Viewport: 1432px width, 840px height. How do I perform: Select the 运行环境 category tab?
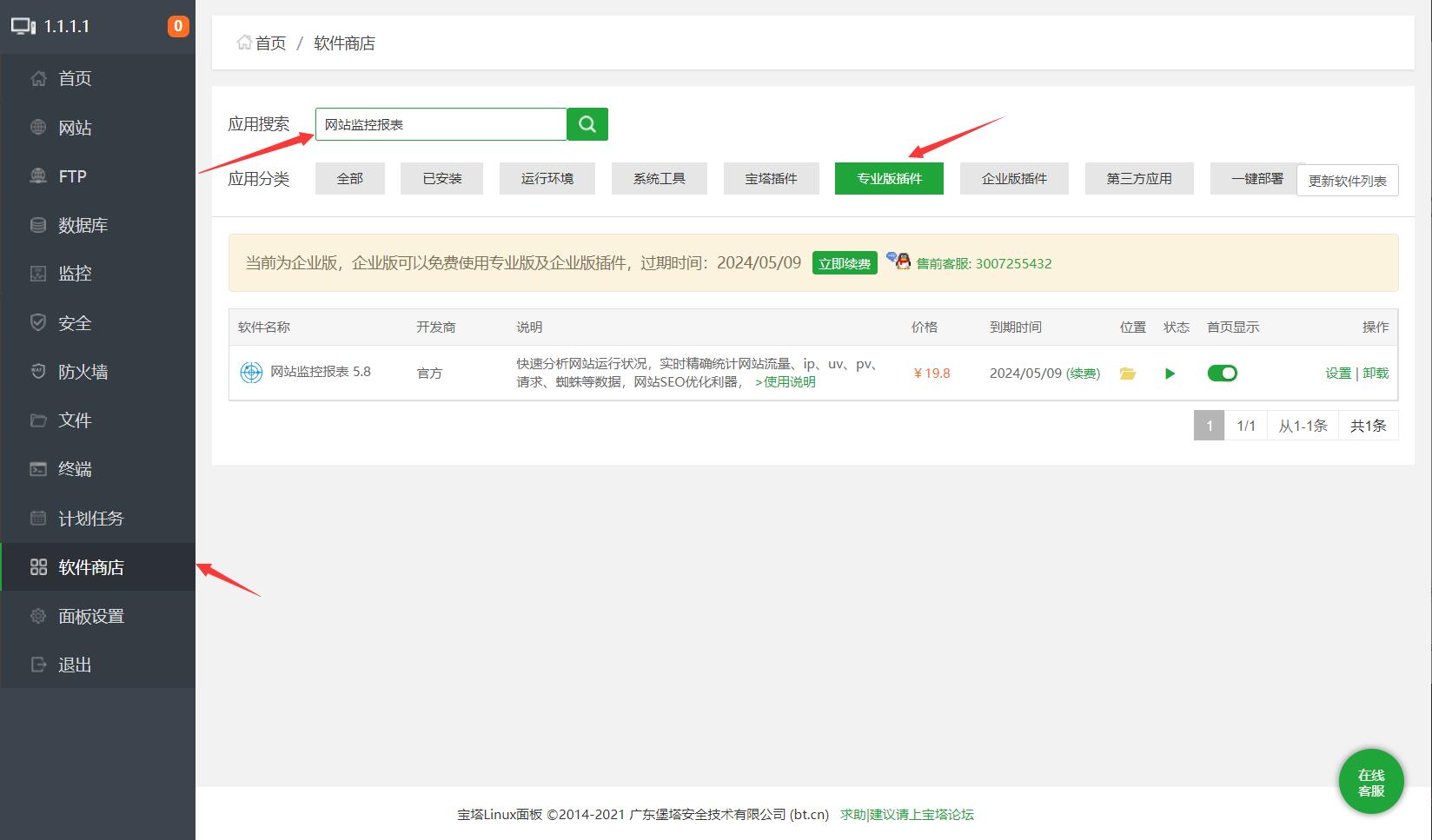pyautogui.click(x=547, y=178)
